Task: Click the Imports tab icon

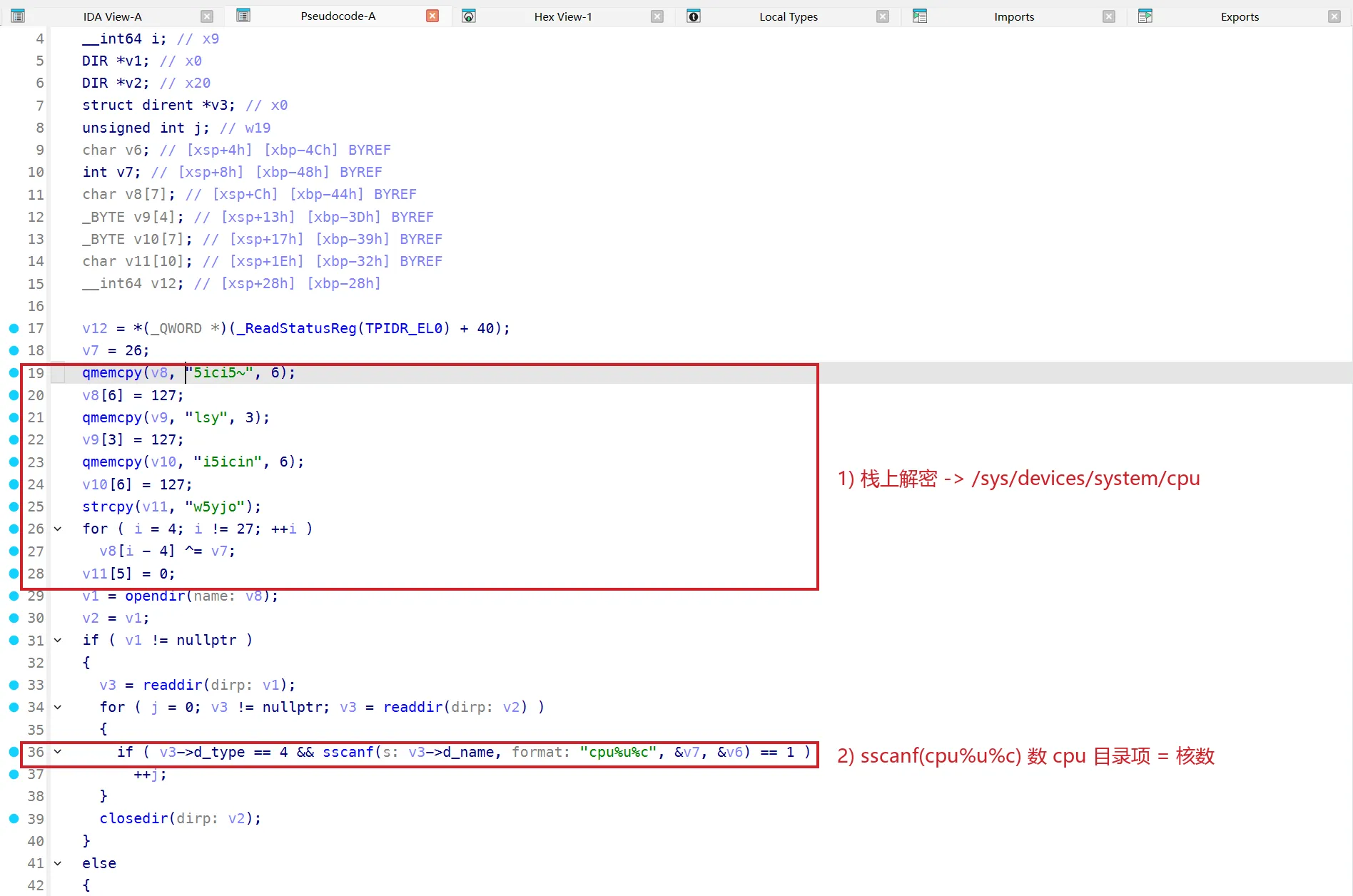Action: 920,16
